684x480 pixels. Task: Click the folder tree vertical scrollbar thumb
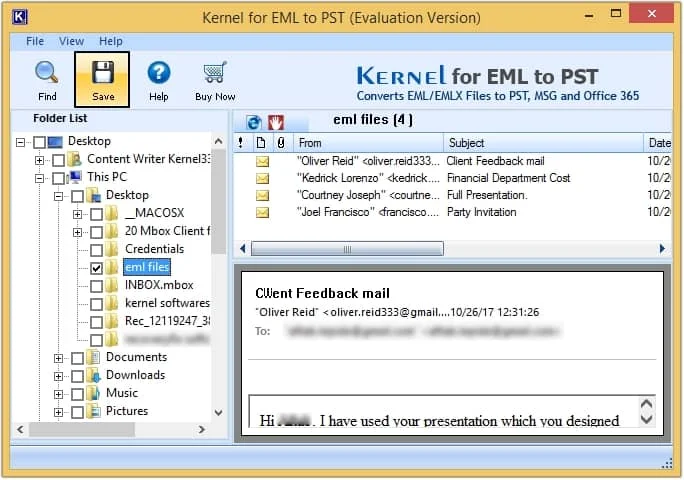219,202
